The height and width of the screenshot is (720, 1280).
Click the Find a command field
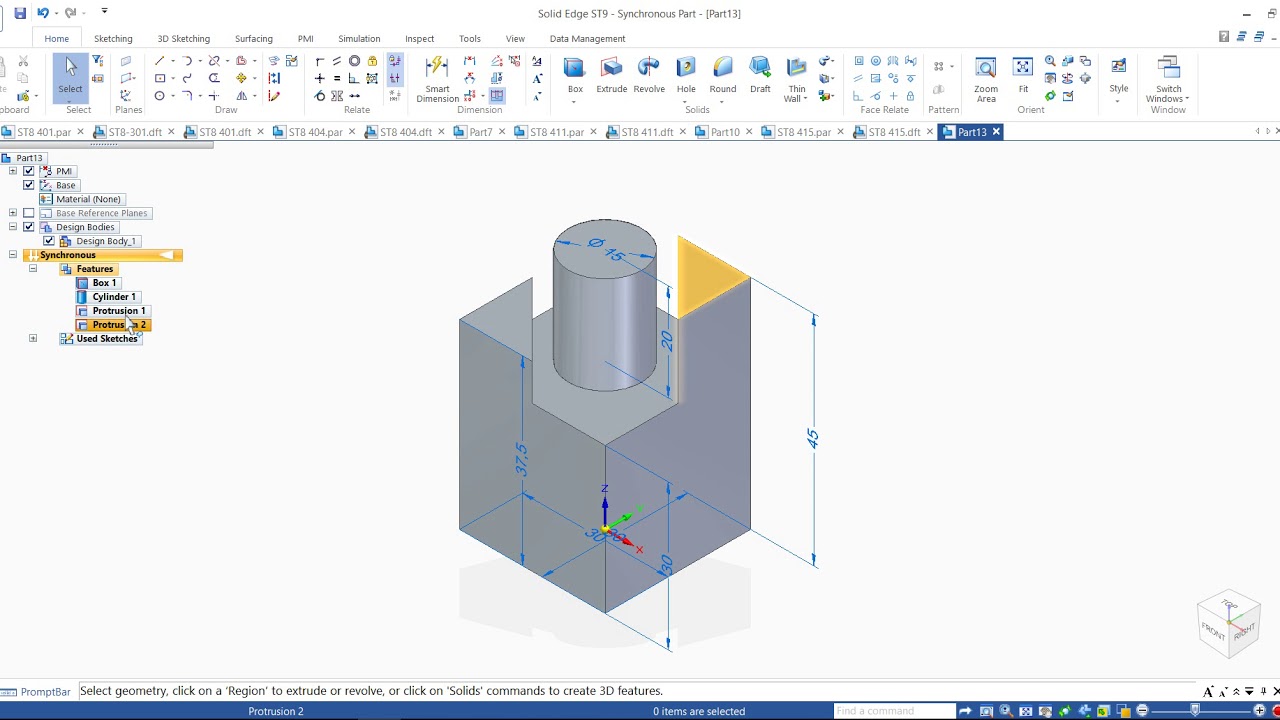click(894, 711)
